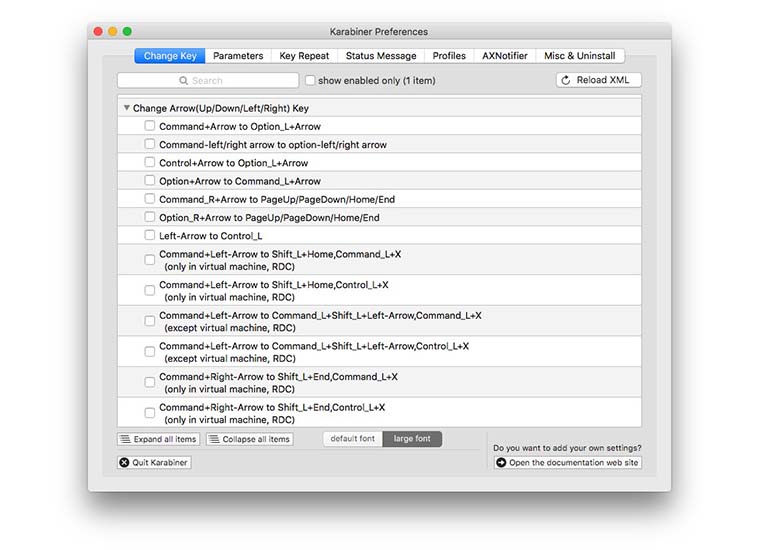This screenshot has height=550, width=760.
Task: Open the Profiles tab
Action: pyautogui.click(x=449, y=56)
